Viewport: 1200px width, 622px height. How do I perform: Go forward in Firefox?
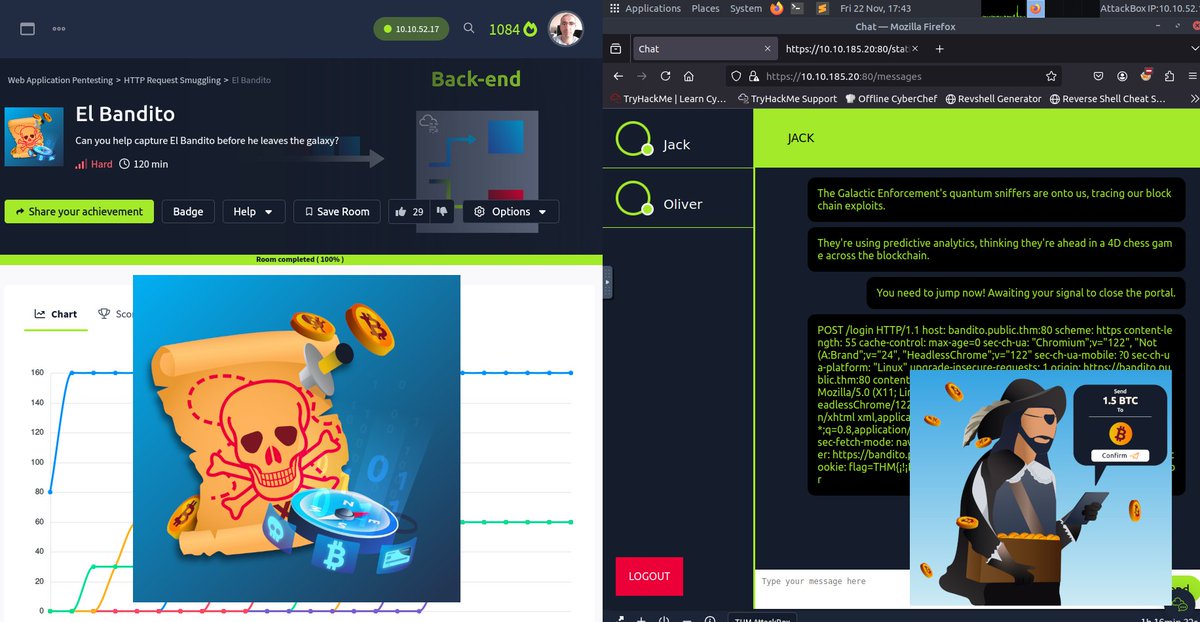coord(643,76)
